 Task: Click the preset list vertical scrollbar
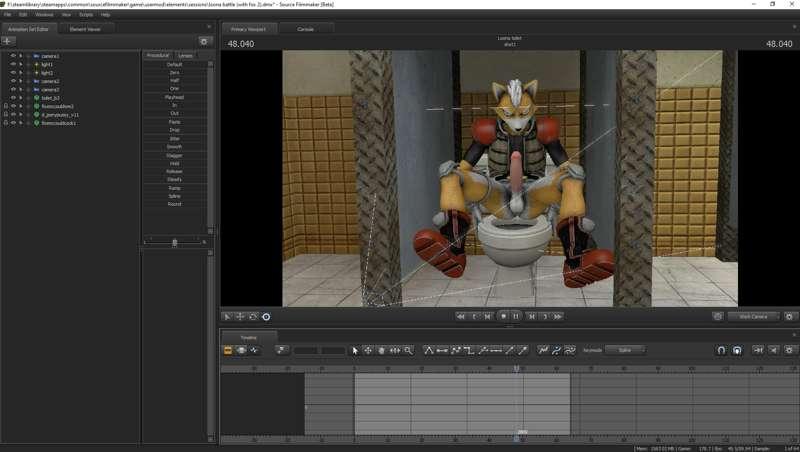pos(210,148)
